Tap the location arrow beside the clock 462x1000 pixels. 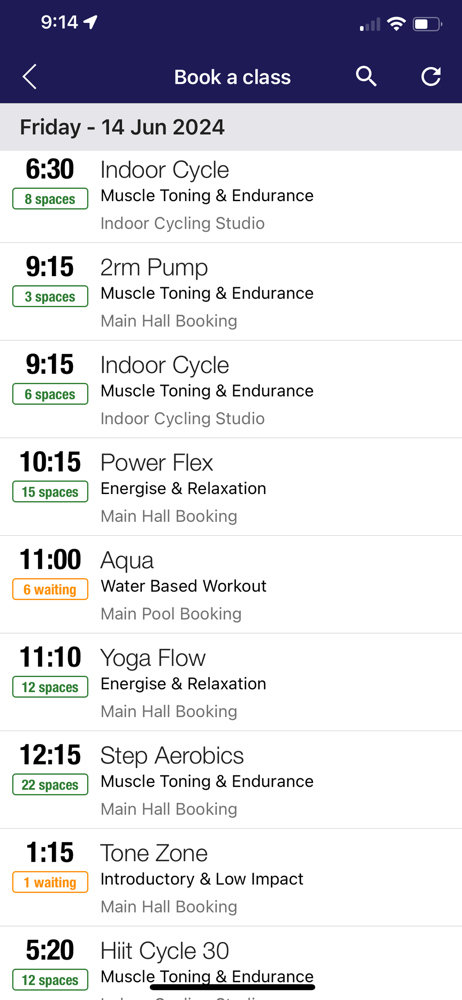pyautogui.click(x=91, y=22)
